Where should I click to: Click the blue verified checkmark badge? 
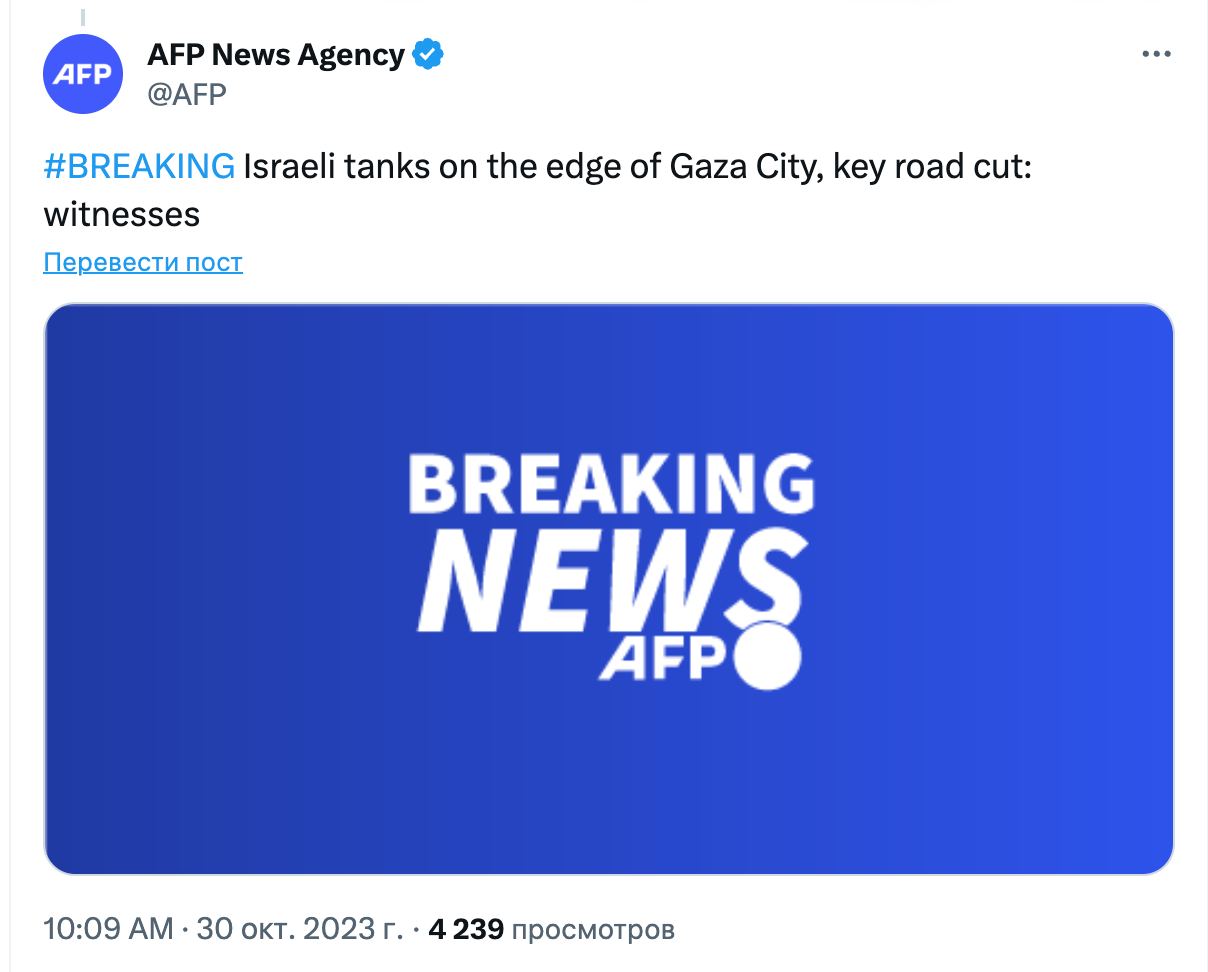428,55
